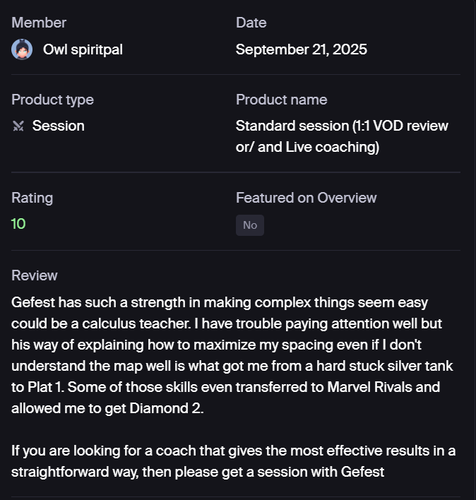Open the Owl spiritpal member name

coord(83,50)
